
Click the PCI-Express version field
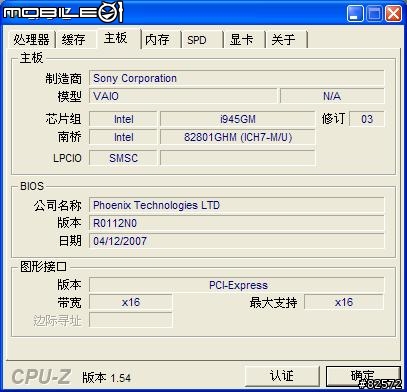pos(237,285)
